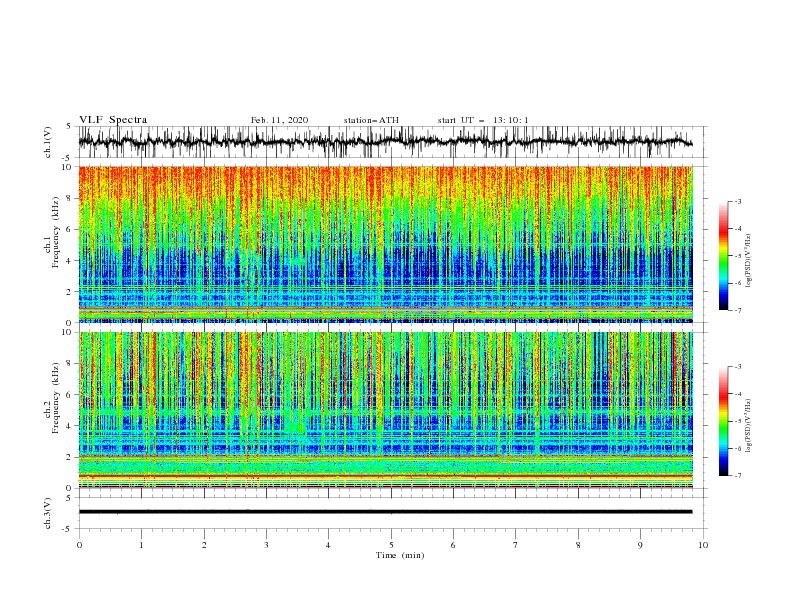Click the ch.2 color scale bar
Viewport: 792px width, 612px height.
coord(723,421)
